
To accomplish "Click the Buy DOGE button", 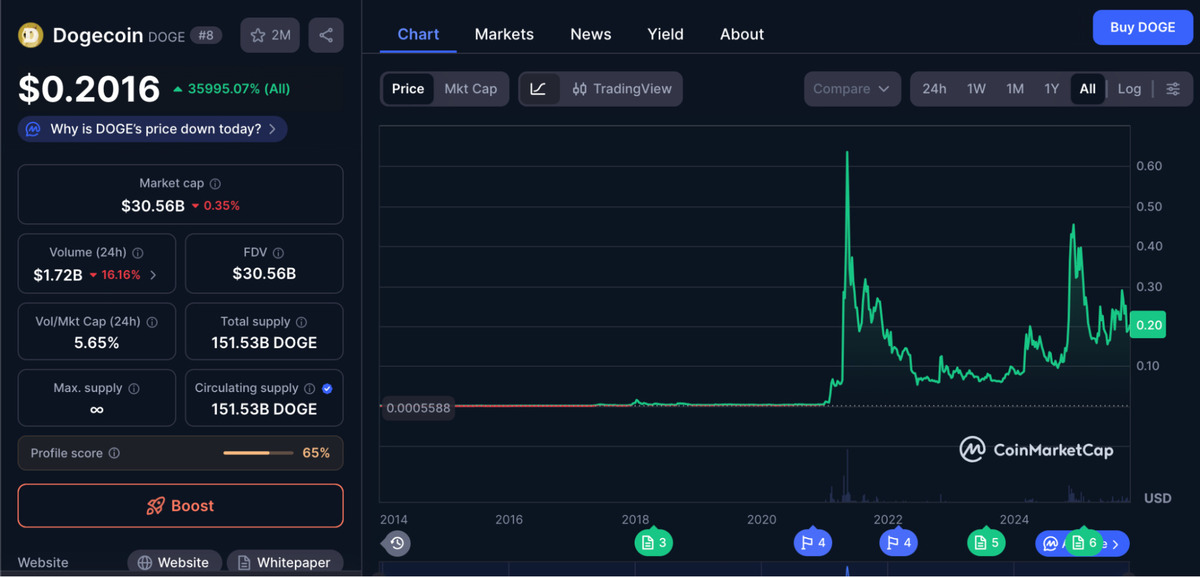I will point(1142,27).
